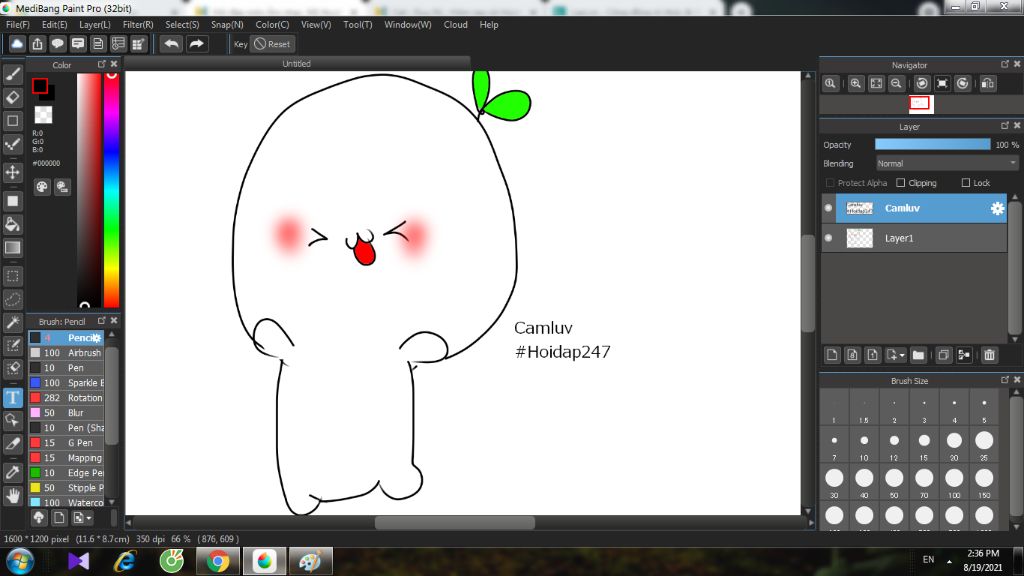1024x576 pixels.
Task: Select the rectangular Select tool
Action: 12,276
